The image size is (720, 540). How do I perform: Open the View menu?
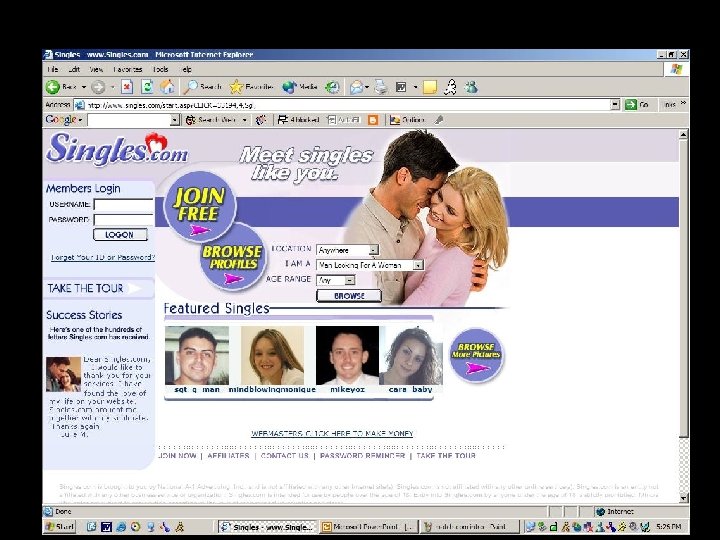pyautogui.click(x=96, y=69)
